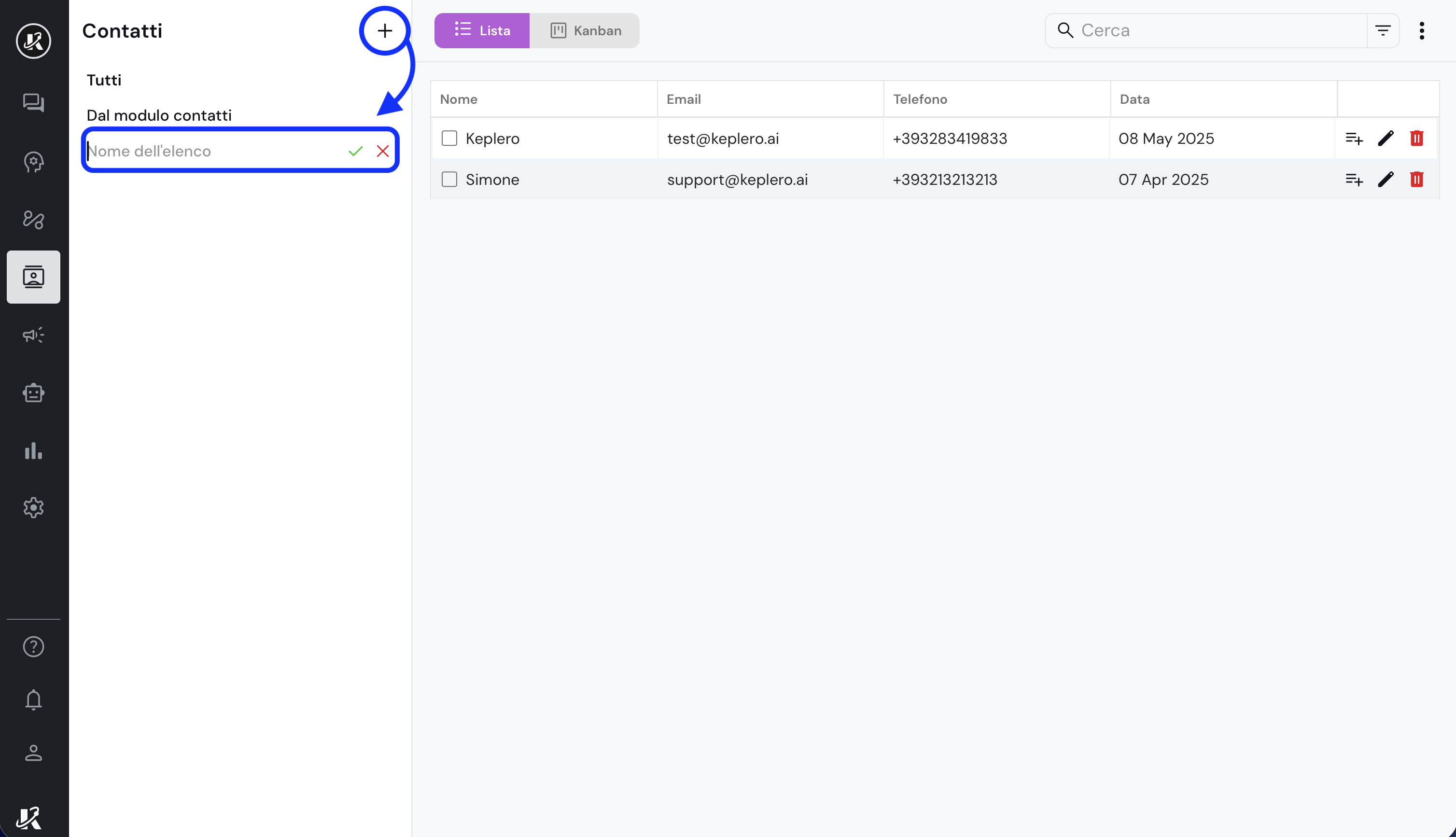The height and width of the screenshot is (837, 1456).
Task: Switch to Lista view tab
Action: pos(482,30)
